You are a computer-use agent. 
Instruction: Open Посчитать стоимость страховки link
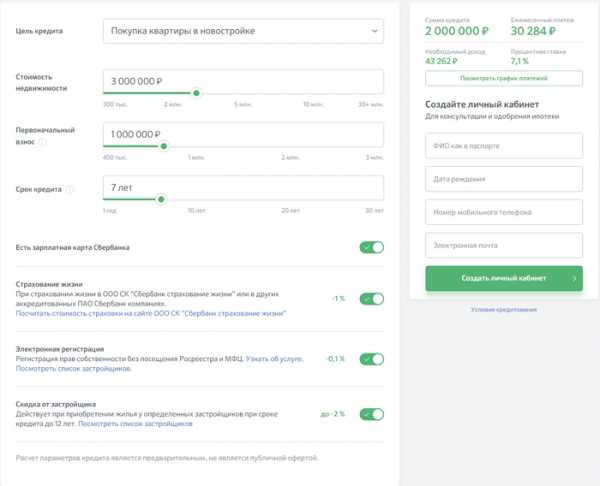click(x=151, y=313)
